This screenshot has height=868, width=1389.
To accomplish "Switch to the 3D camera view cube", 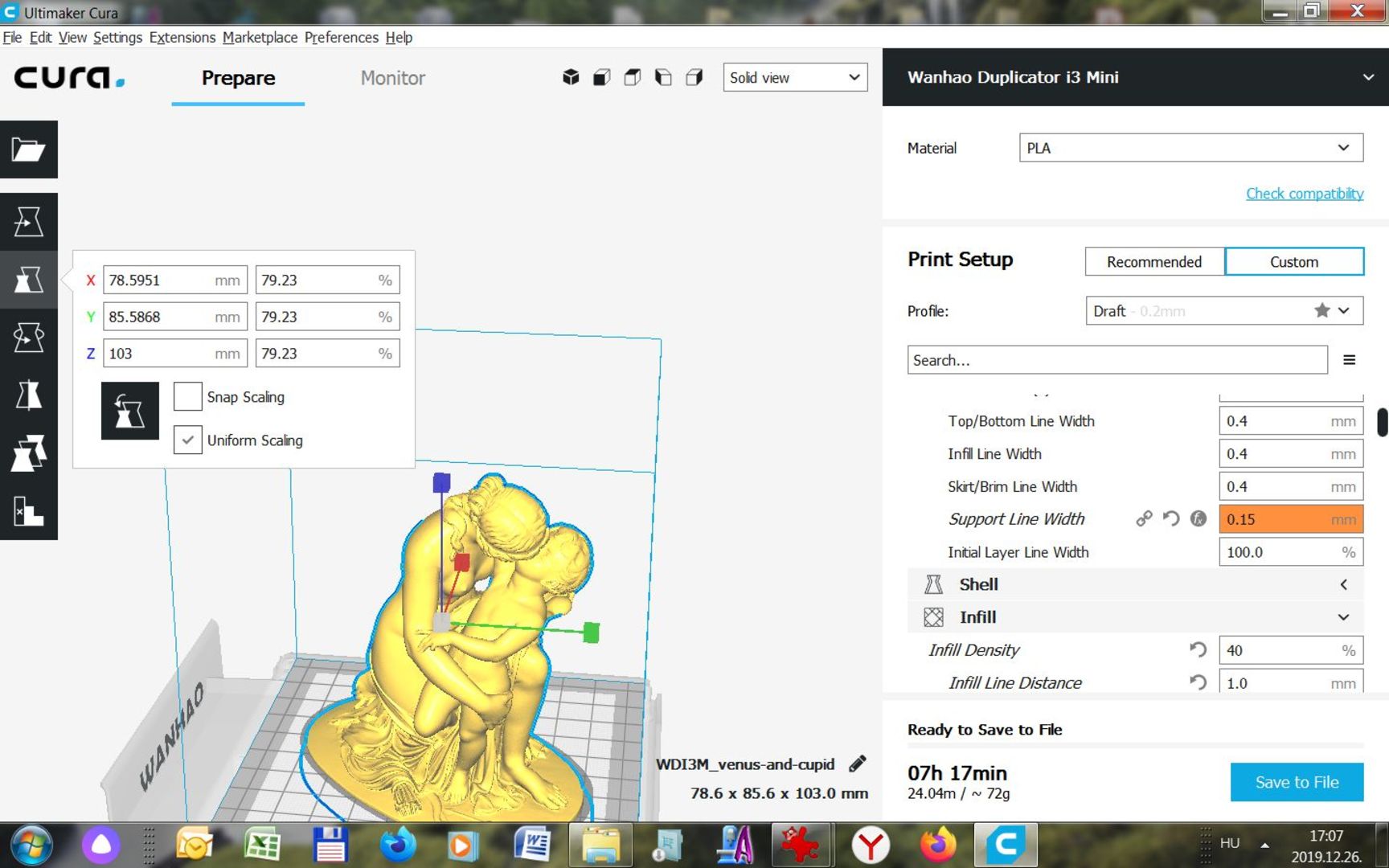I will click(571, 77).
